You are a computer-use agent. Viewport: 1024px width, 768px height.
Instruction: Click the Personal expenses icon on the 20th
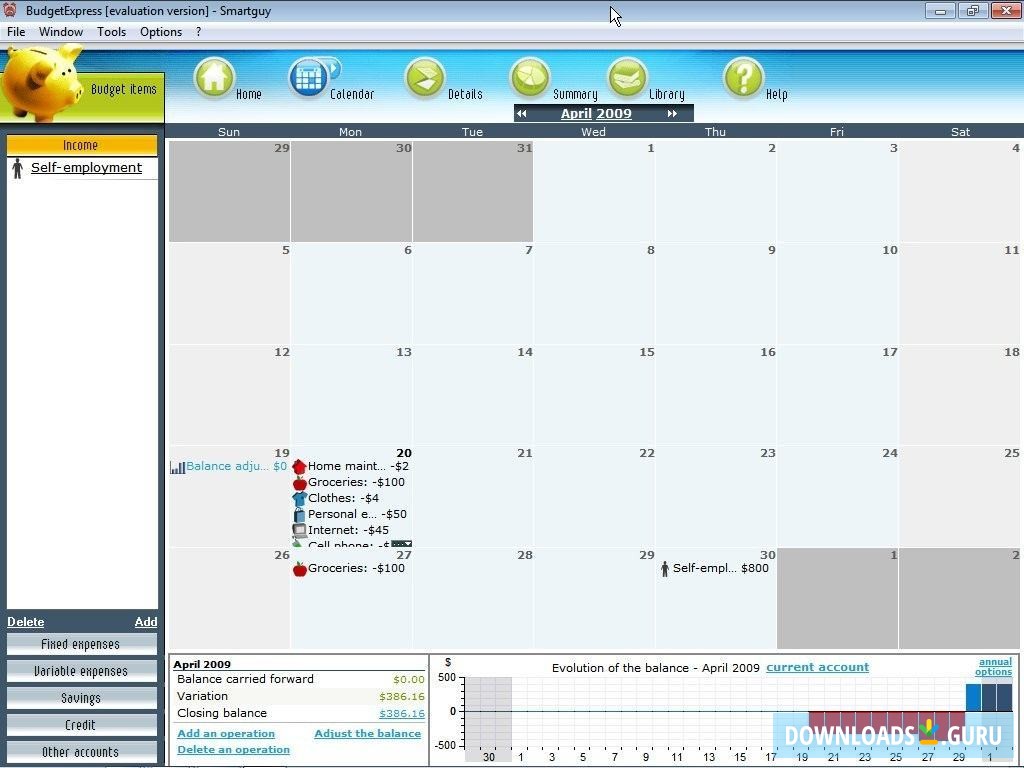299,515
